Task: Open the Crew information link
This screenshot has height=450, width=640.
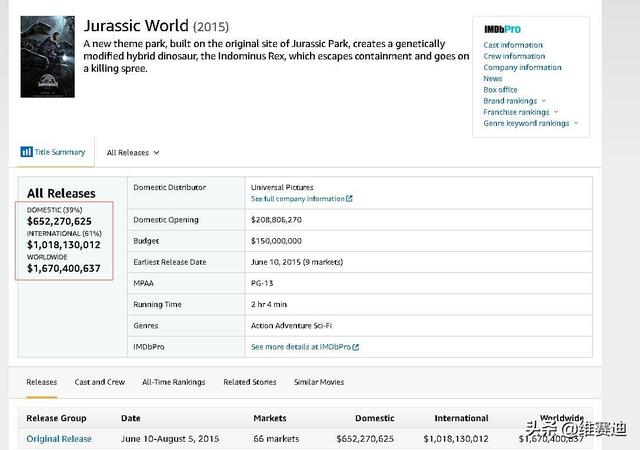Action: tap(514, 56)
